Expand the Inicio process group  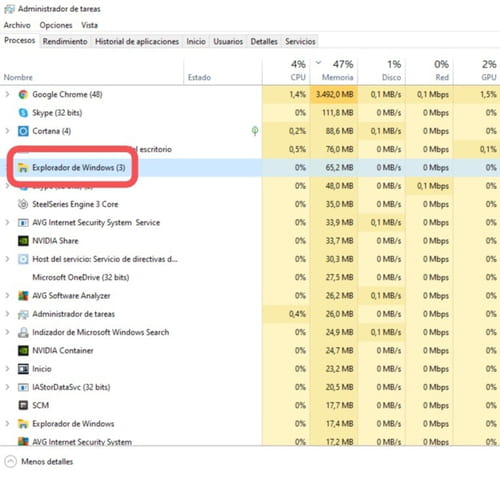click(7, 369)
